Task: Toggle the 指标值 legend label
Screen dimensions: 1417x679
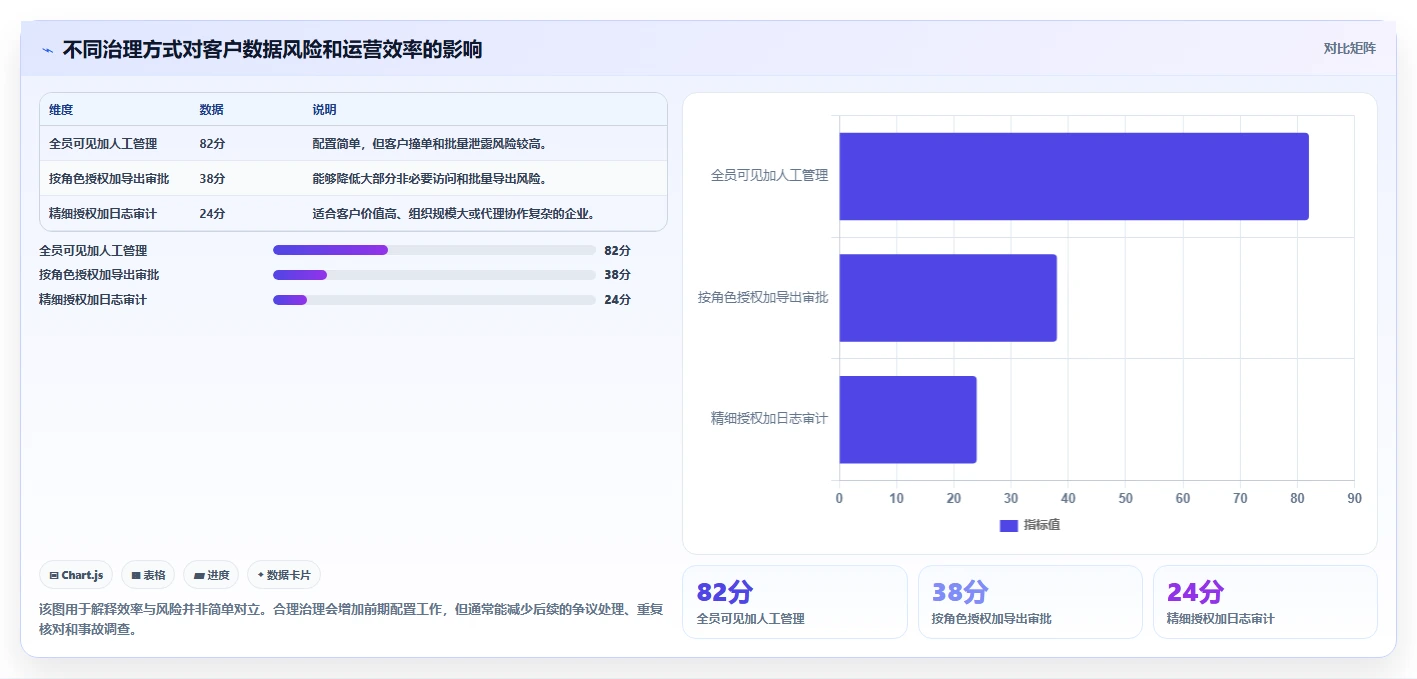Action: [1041, 525]
